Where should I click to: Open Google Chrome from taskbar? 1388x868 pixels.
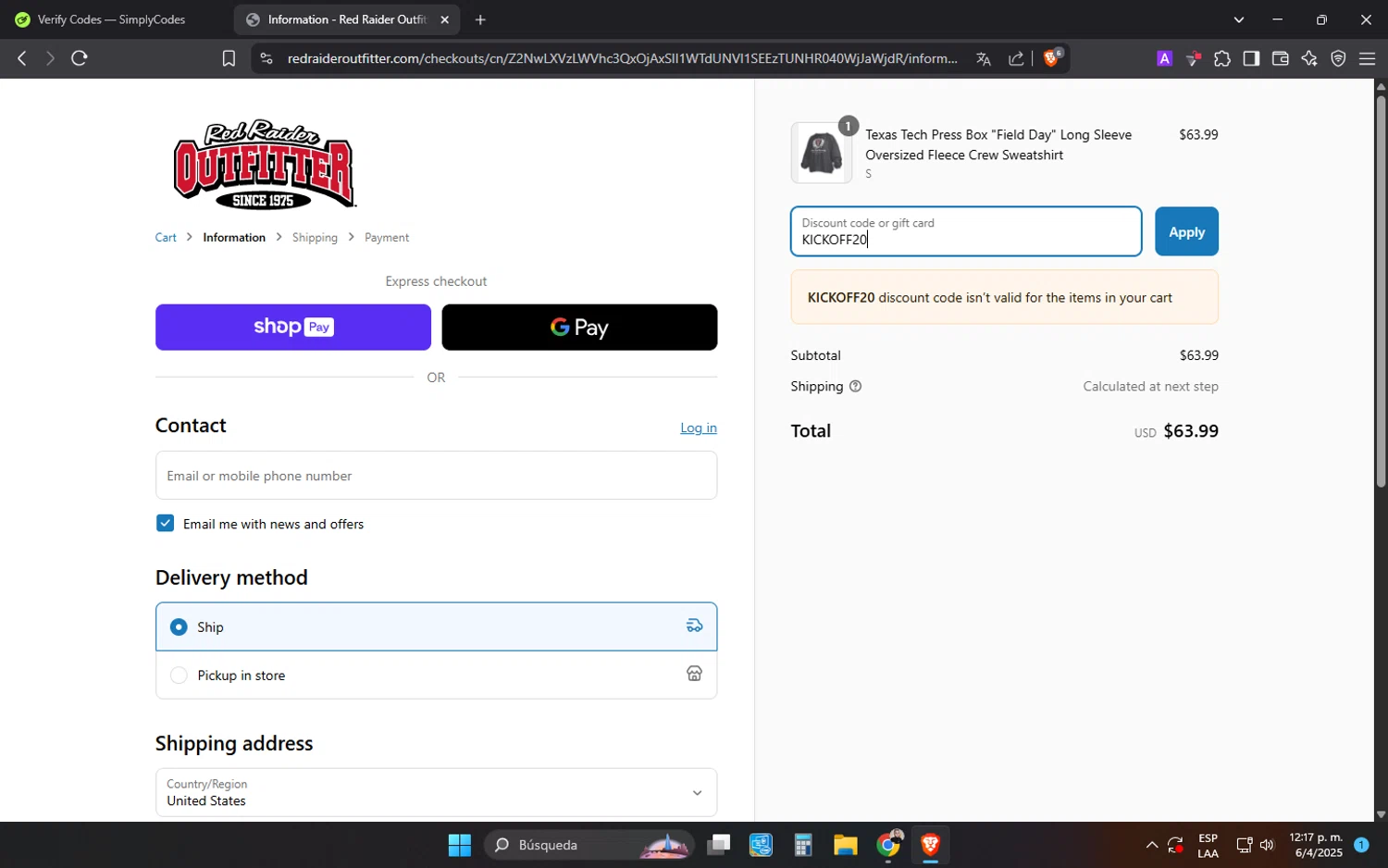point(888,845)
